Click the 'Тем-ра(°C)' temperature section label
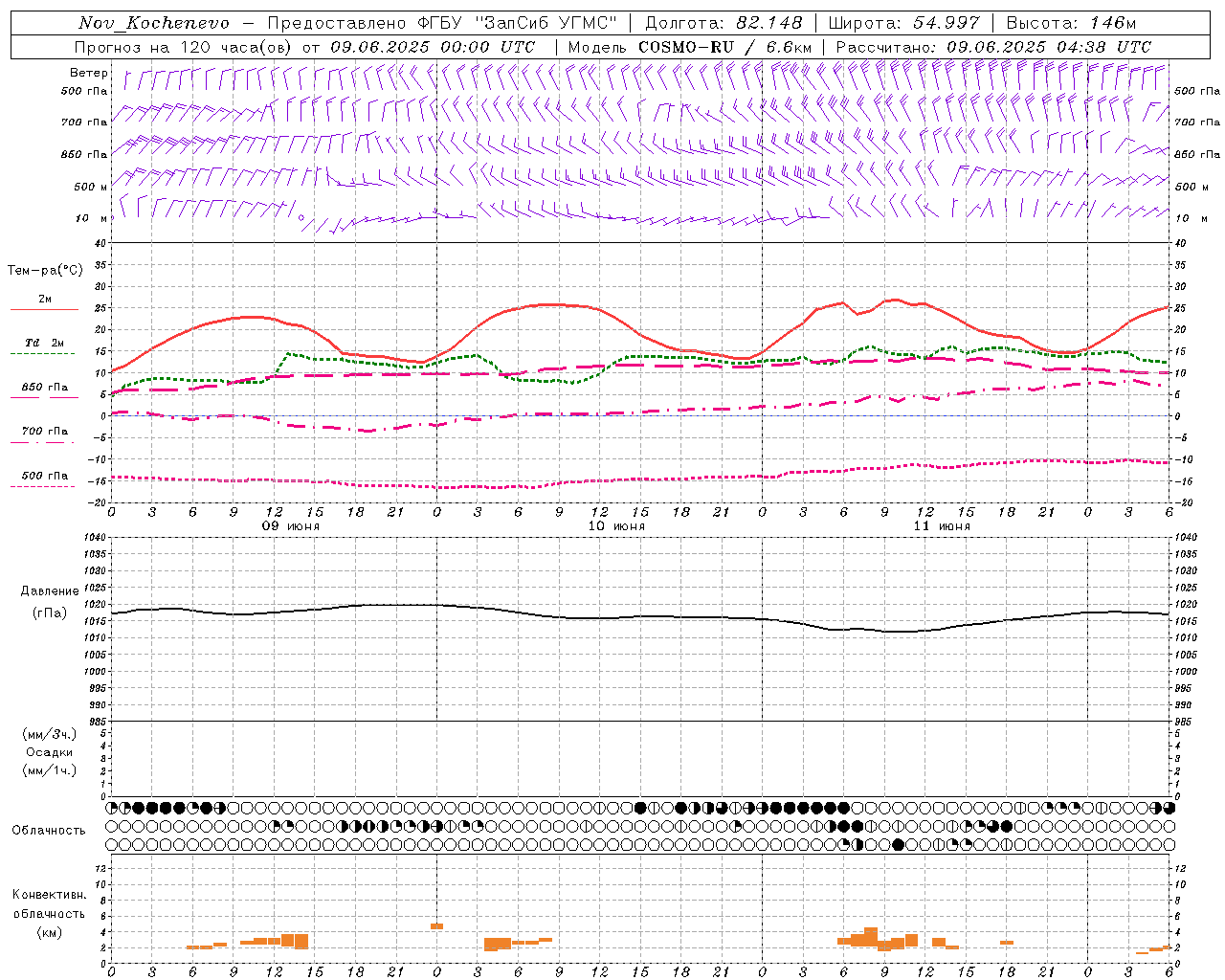 coord(45,270)
